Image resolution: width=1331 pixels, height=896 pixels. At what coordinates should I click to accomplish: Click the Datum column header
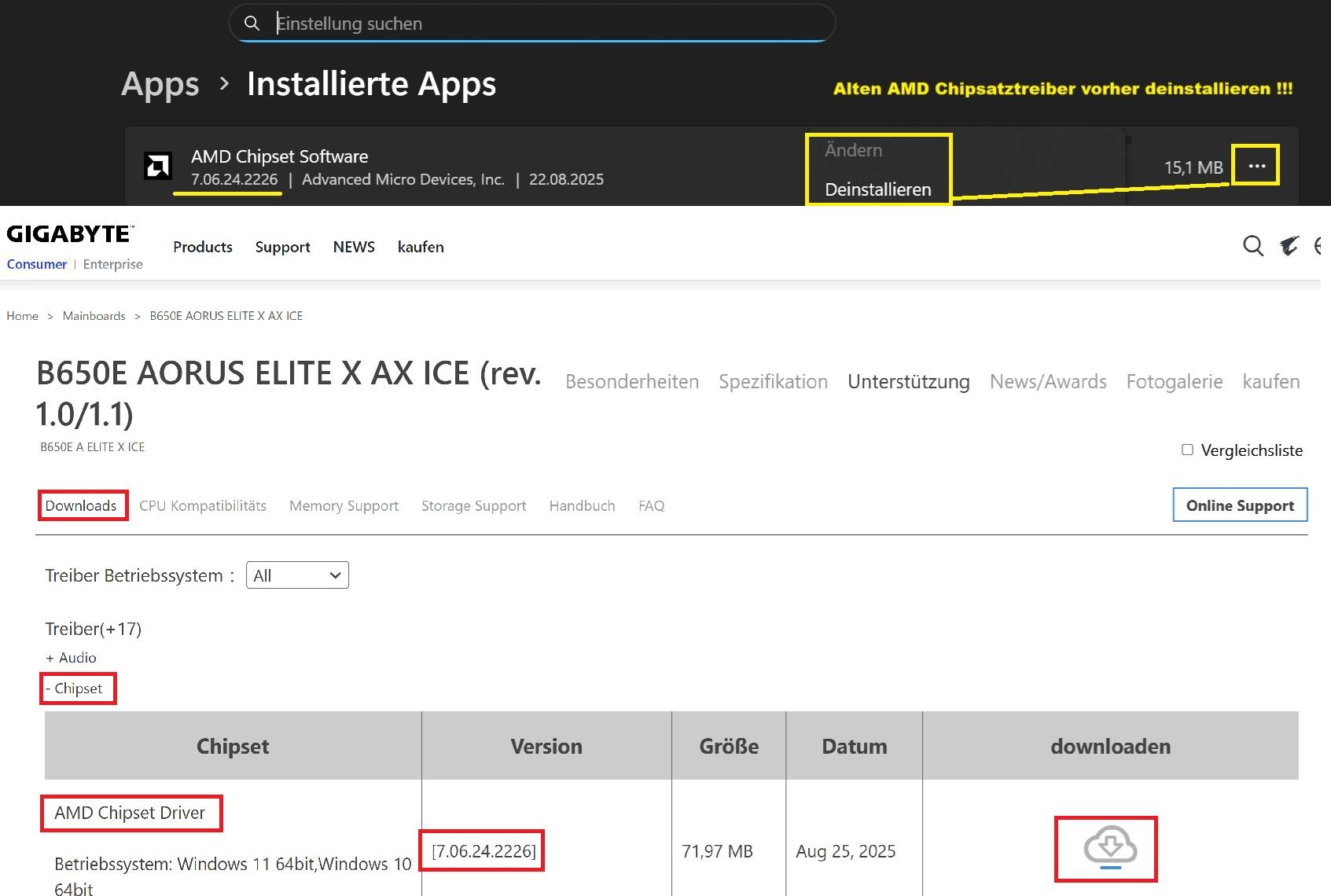pyautogui.click(x=855, y=746)
